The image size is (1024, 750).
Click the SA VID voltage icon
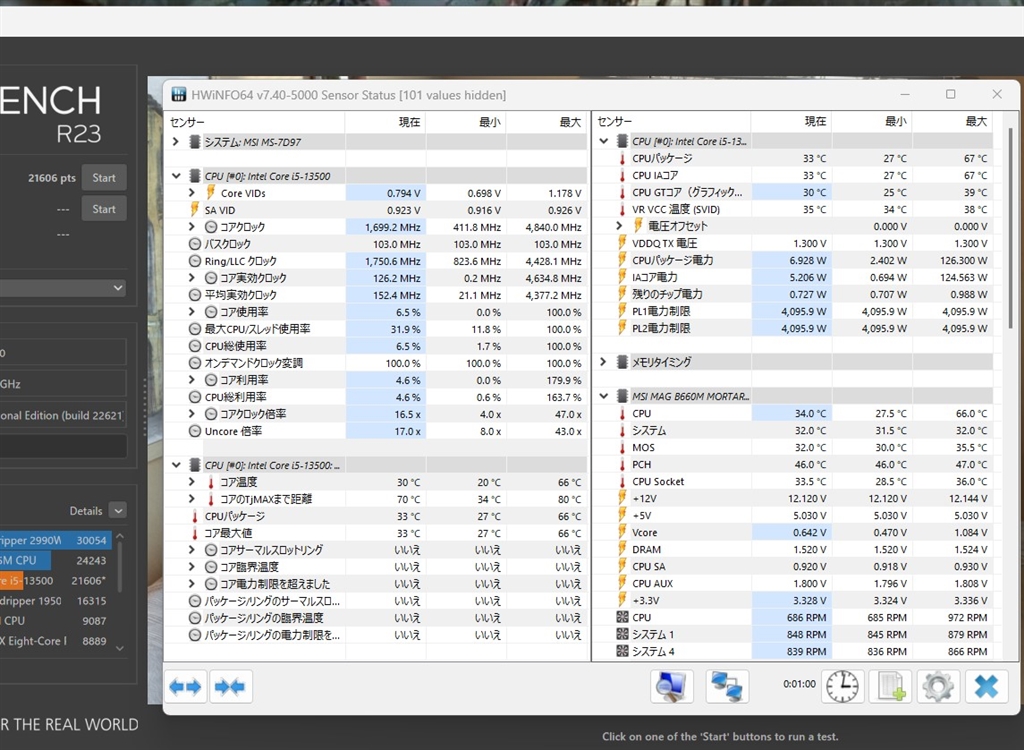coord(195,210)
